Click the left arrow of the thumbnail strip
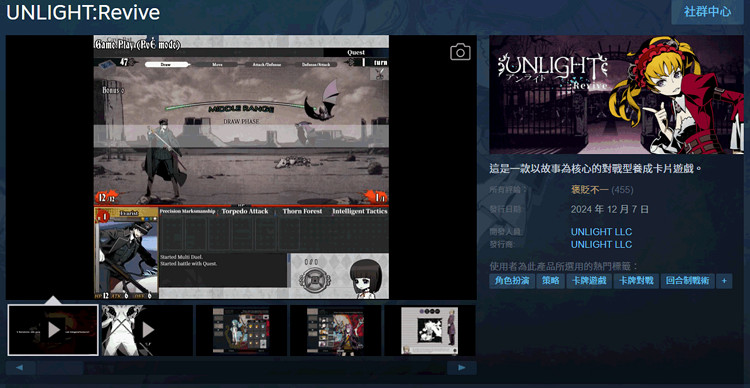The image size is (750, 388). click(21, 367)
